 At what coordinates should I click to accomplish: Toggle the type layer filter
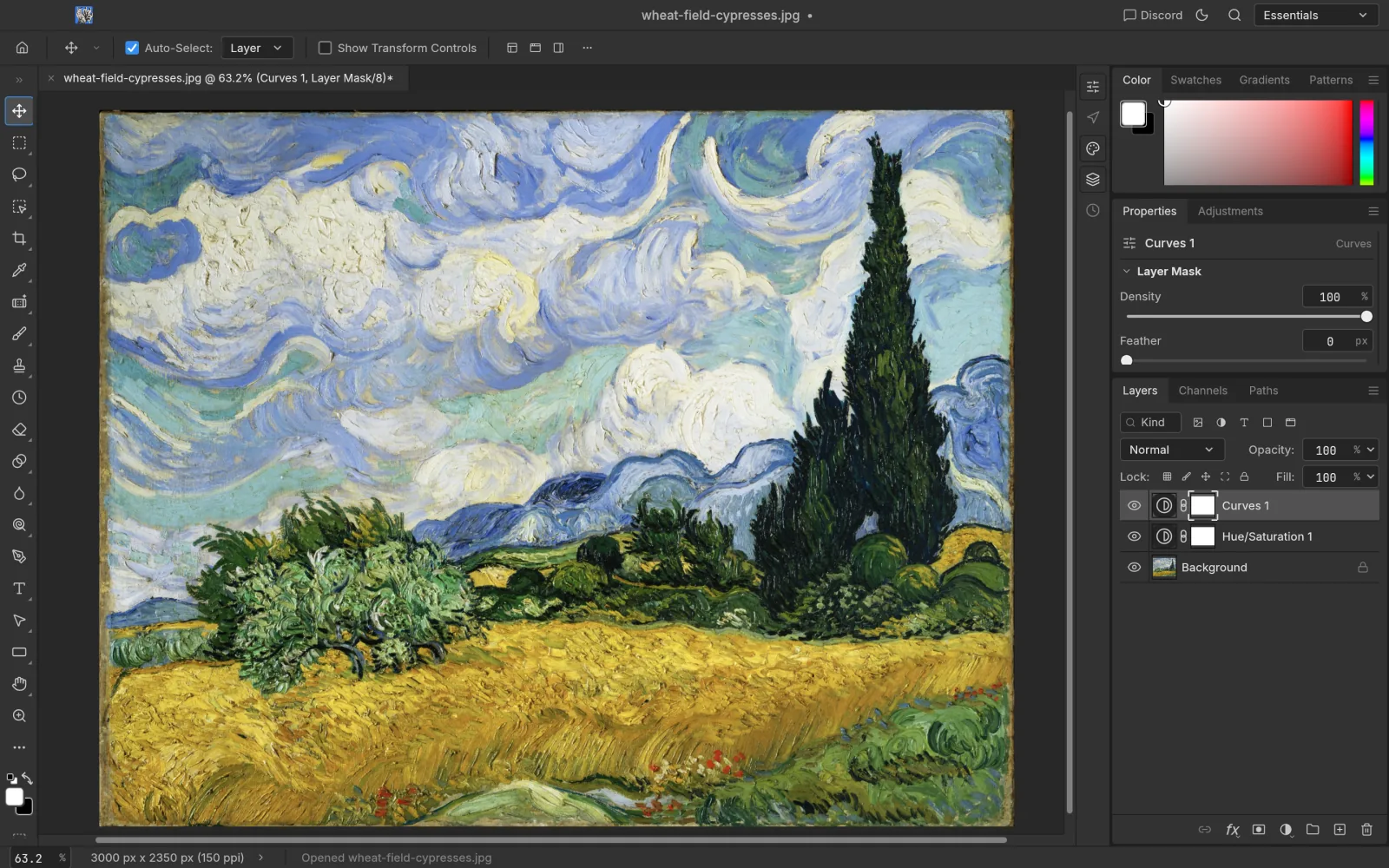pyautogui.click(x=1244, y=423)
